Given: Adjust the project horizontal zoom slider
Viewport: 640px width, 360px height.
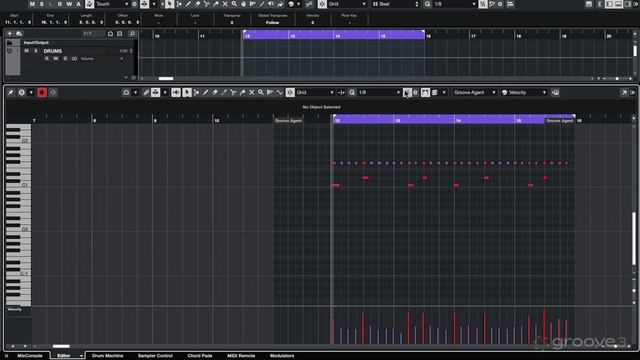Looking at the screenshot, I should point(617,78).
